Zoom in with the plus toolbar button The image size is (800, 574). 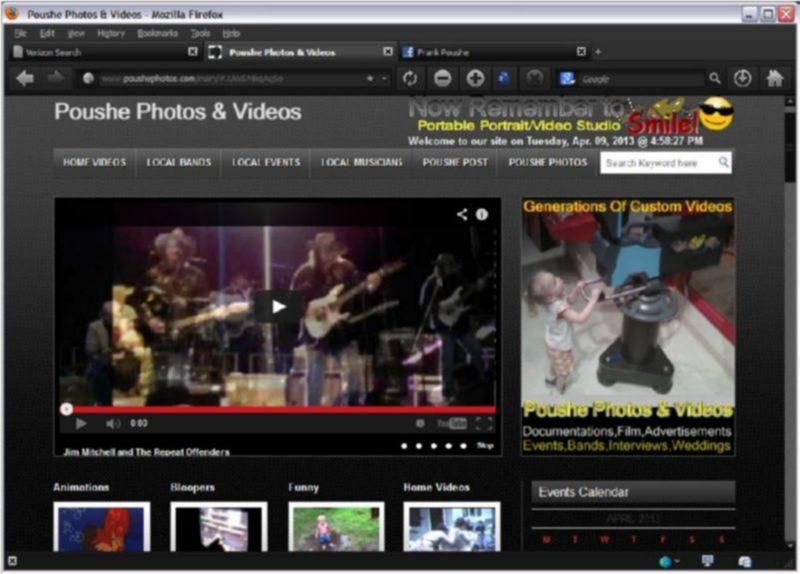point(475,79)
